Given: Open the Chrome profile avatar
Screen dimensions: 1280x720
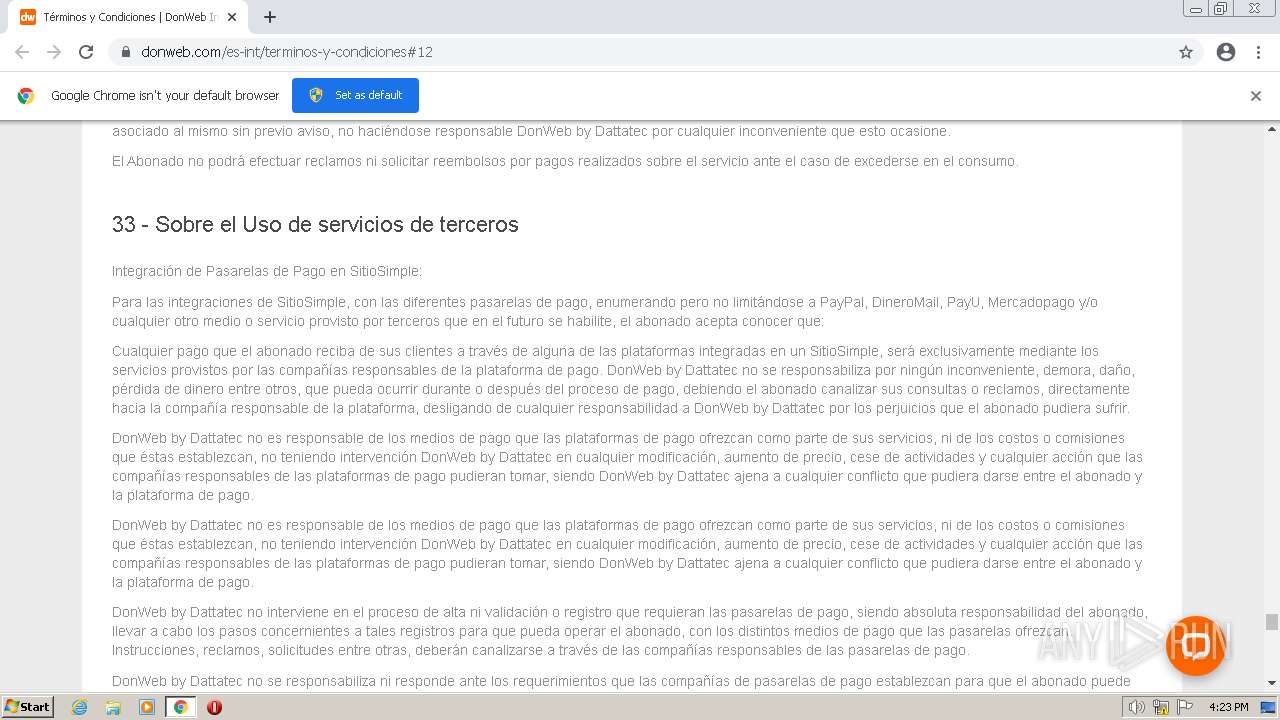Looking at the screenshot, I should (x=1226, y=52).
